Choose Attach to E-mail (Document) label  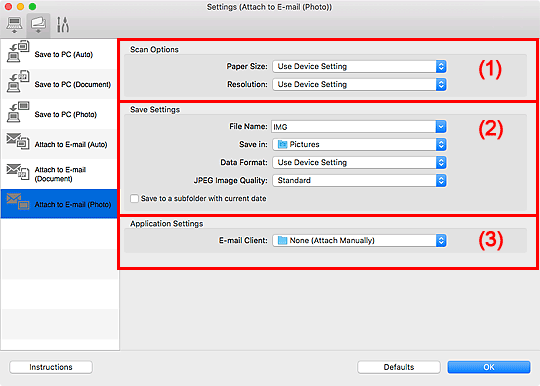coord(60,174)
